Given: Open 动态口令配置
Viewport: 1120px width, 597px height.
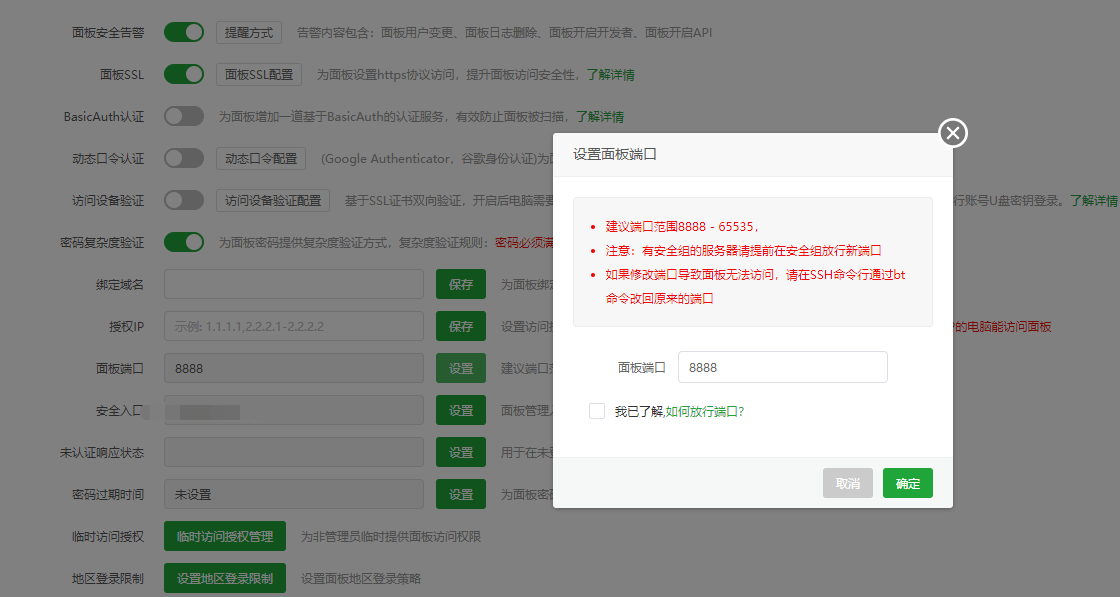Looking at the screenshot, I should click(x=261, y=159).
